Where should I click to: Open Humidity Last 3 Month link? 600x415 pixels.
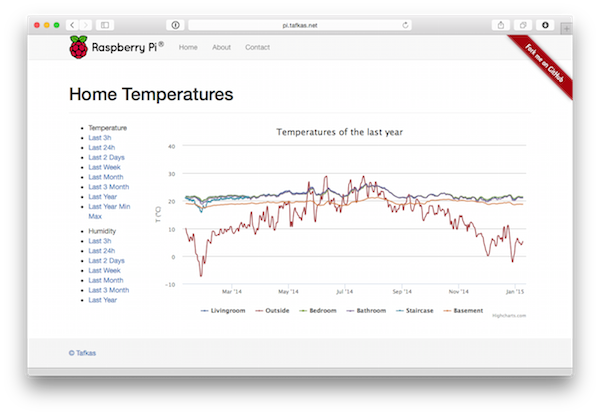pyautogui.click(x=109, y=290)
